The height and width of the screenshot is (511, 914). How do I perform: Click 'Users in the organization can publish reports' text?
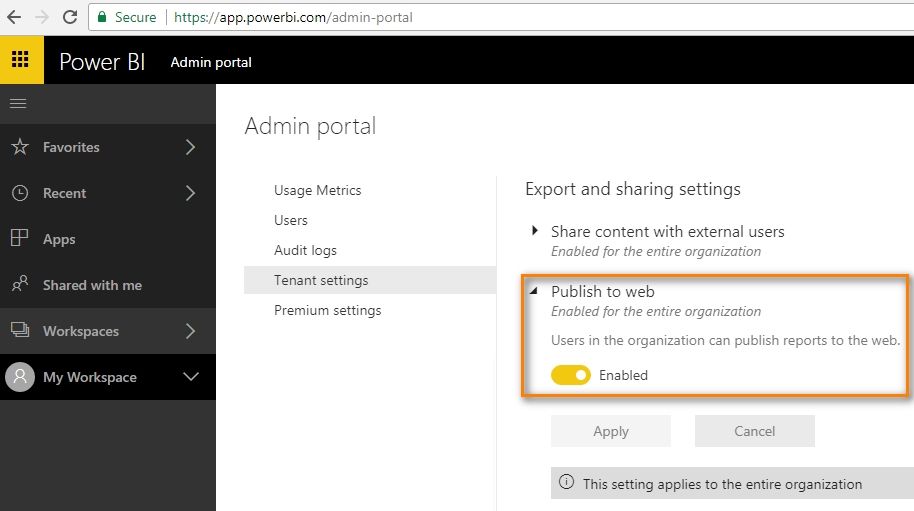[x=725, y=340]
